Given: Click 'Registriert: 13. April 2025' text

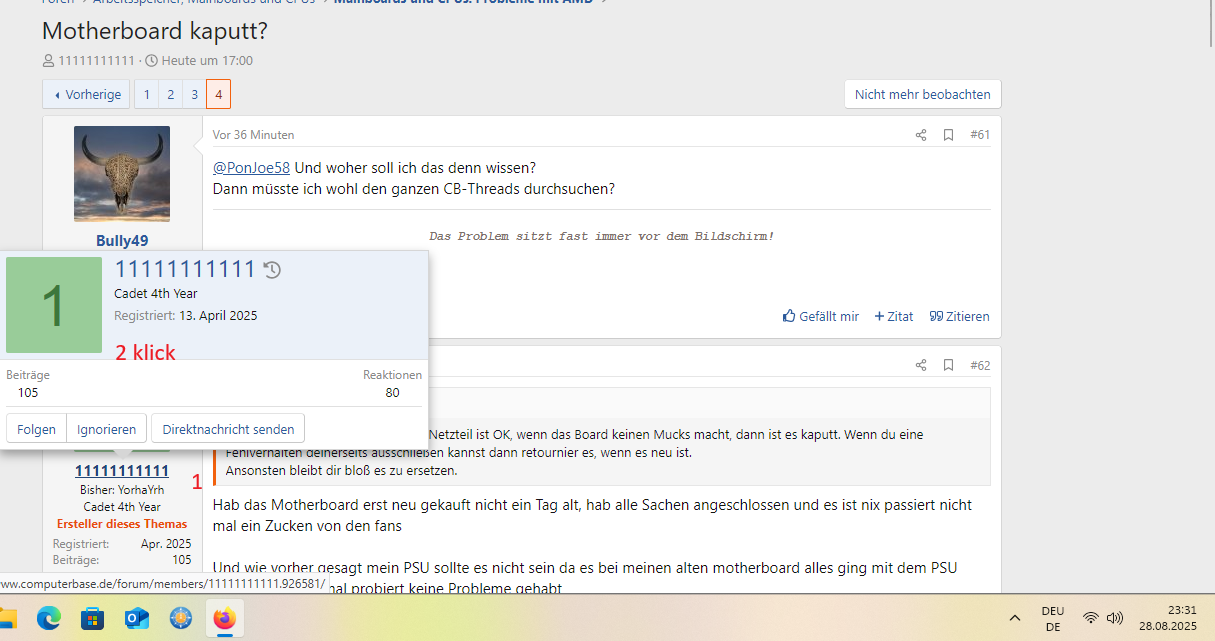Looking at the screenshot, I should [x=186, y=315].
